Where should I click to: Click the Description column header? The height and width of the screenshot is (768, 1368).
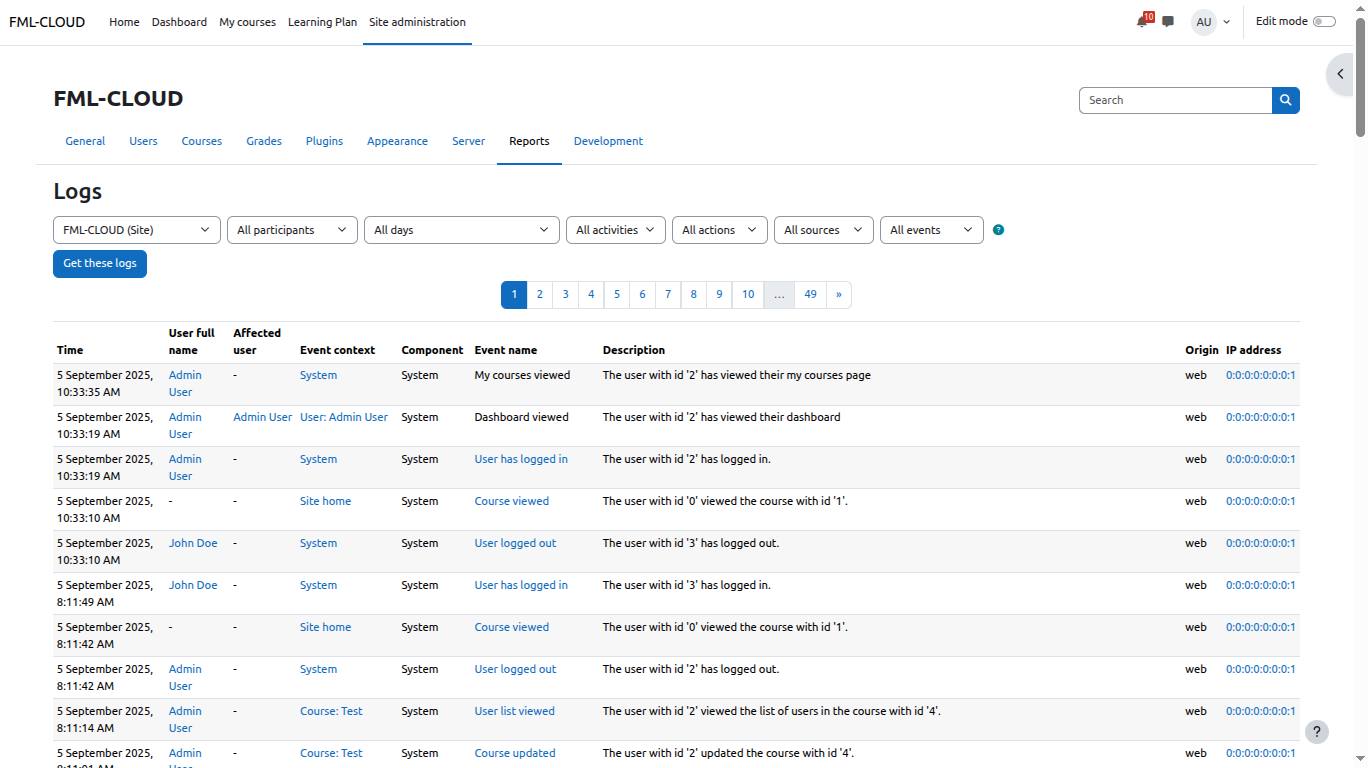(634, 351)
